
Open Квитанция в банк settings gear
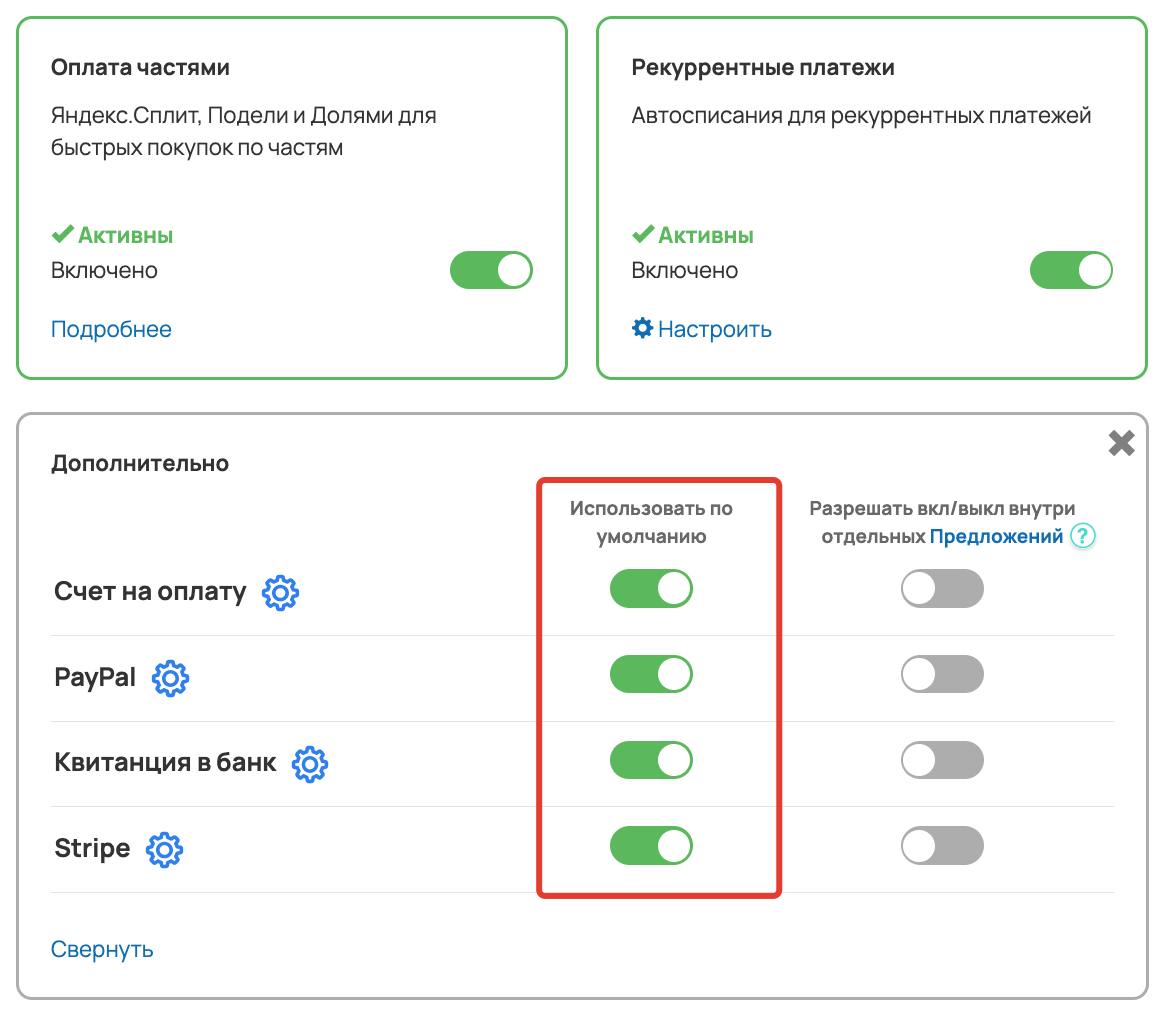coord(310,764)
